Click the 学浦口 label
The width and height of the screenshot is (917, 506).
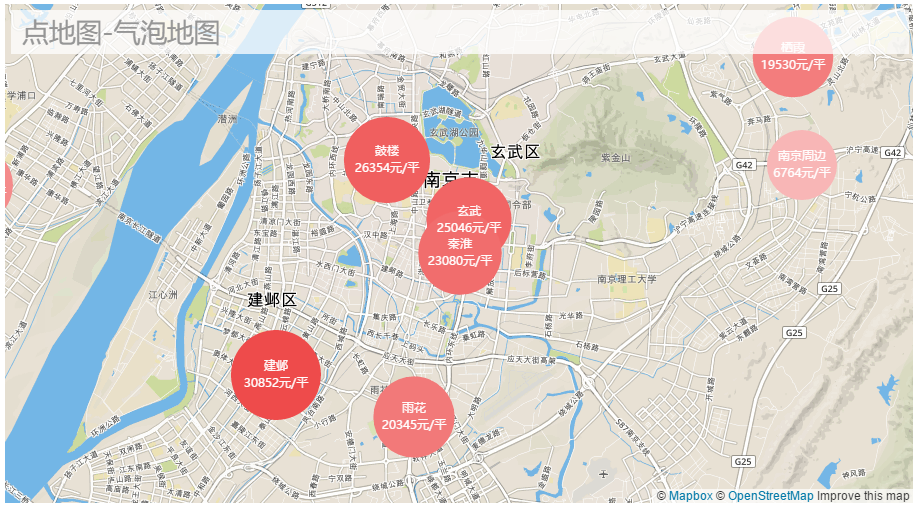click(22, 95)
